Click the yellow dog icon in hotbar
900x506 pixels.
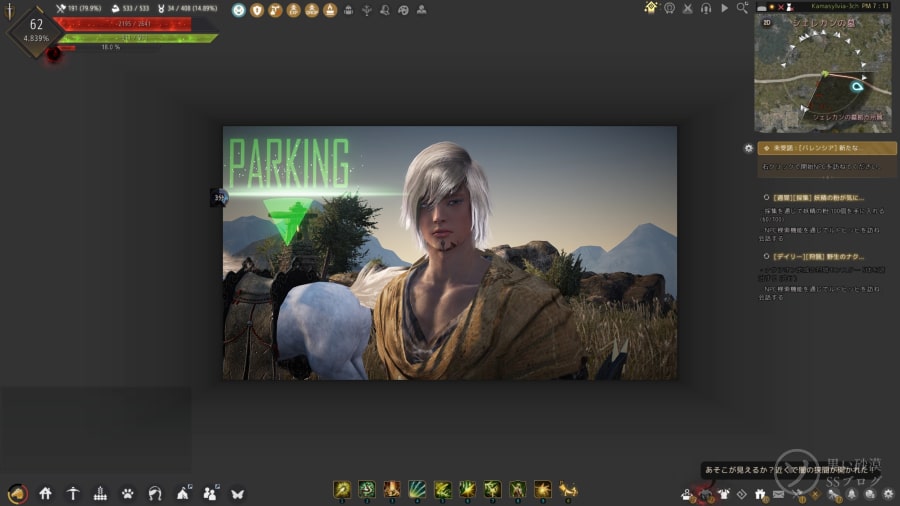tap(568, 489)
